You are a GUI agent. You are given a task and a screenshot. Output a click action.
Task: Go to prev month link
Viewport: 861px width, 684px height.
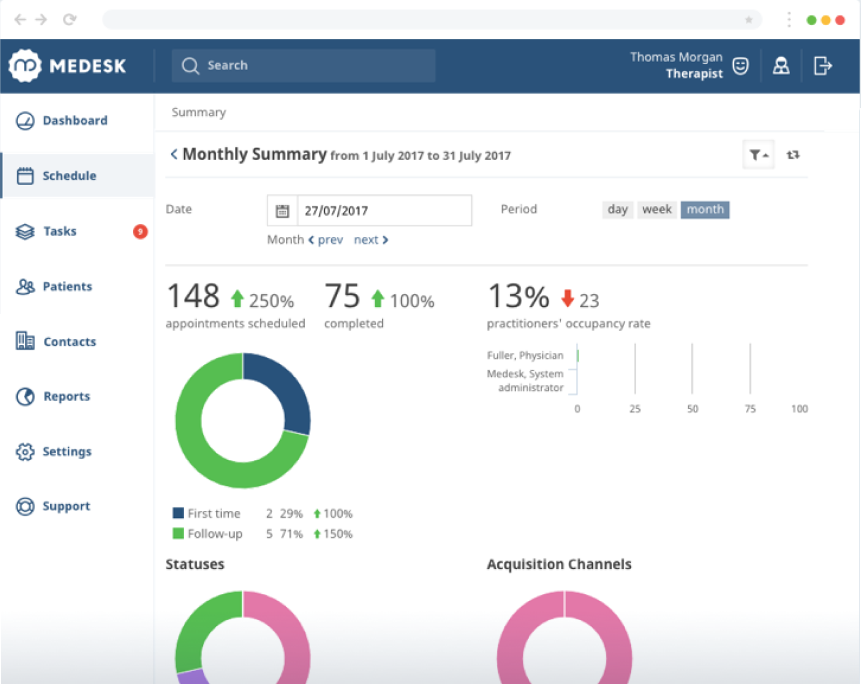pos(326,240)
